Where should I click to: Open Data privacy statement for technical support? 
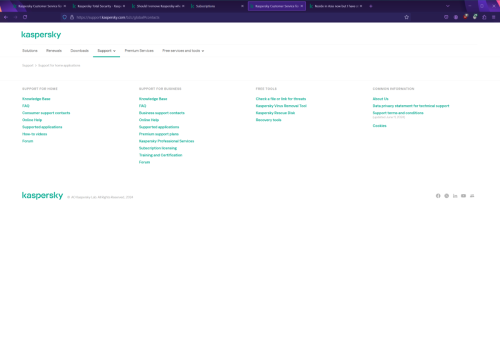pos(411,106)
